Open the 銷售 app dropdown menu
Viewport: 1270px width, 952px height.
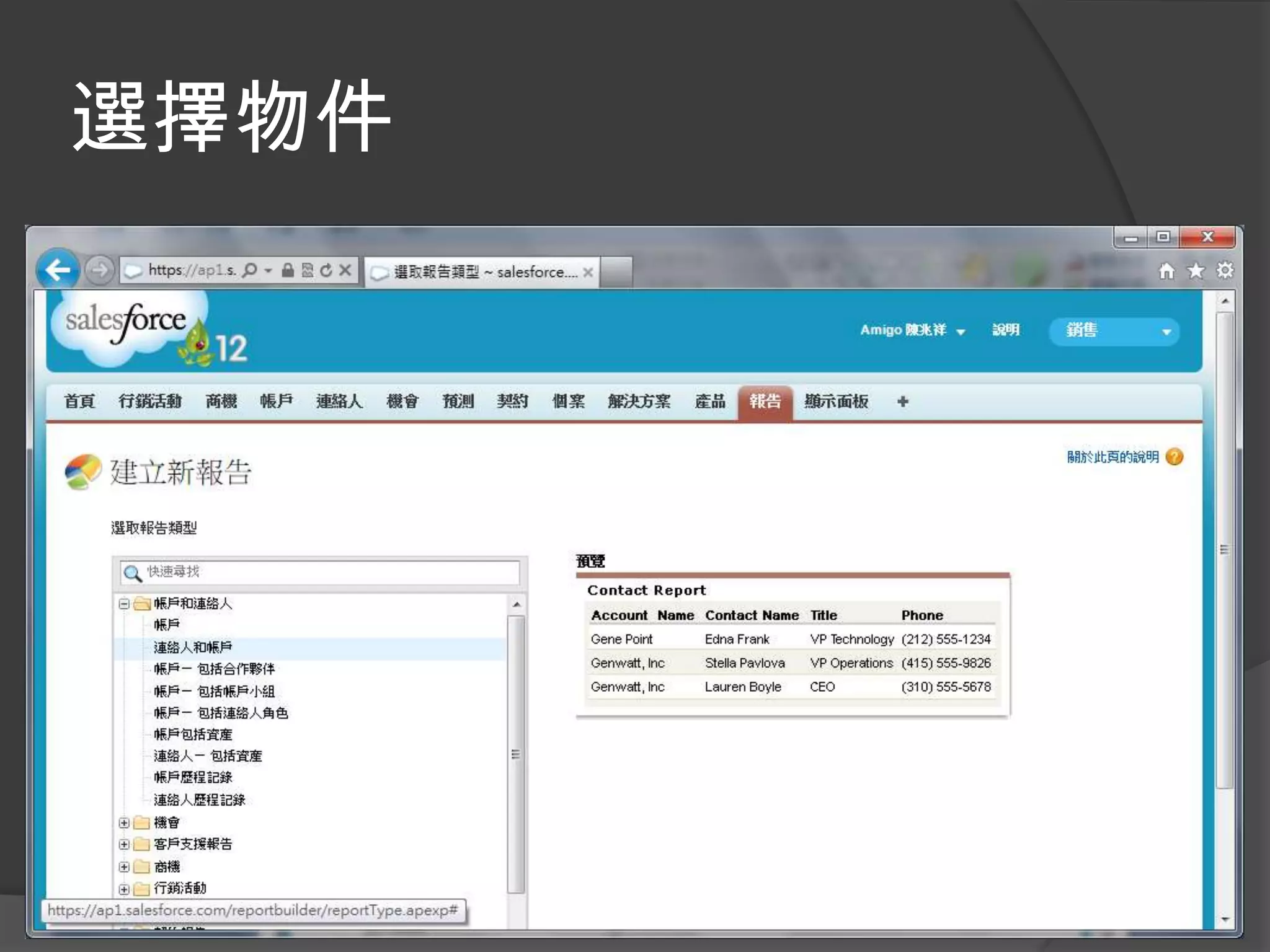(1114, 331)
